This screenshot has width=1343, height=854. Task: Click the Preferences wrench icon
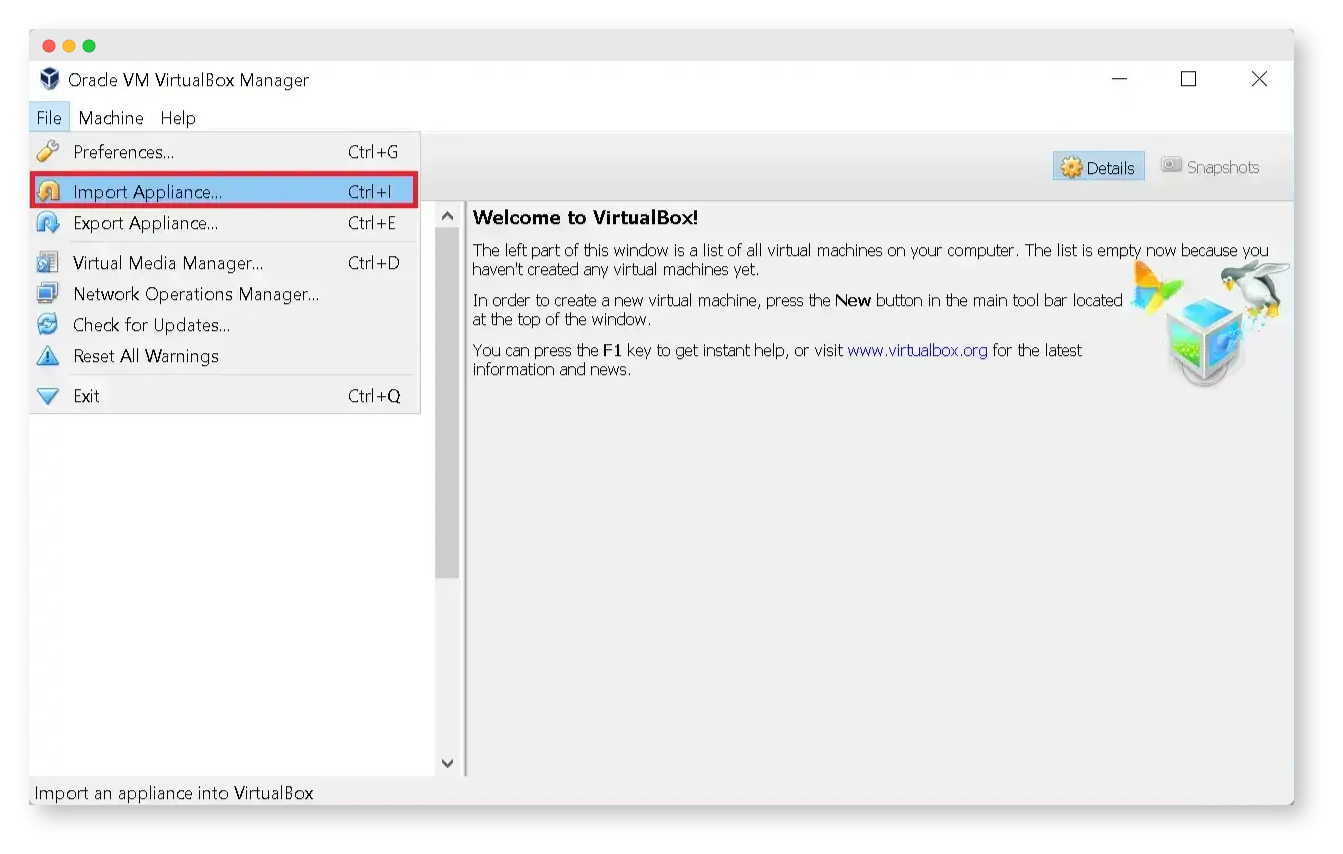[x=48, y=152]
